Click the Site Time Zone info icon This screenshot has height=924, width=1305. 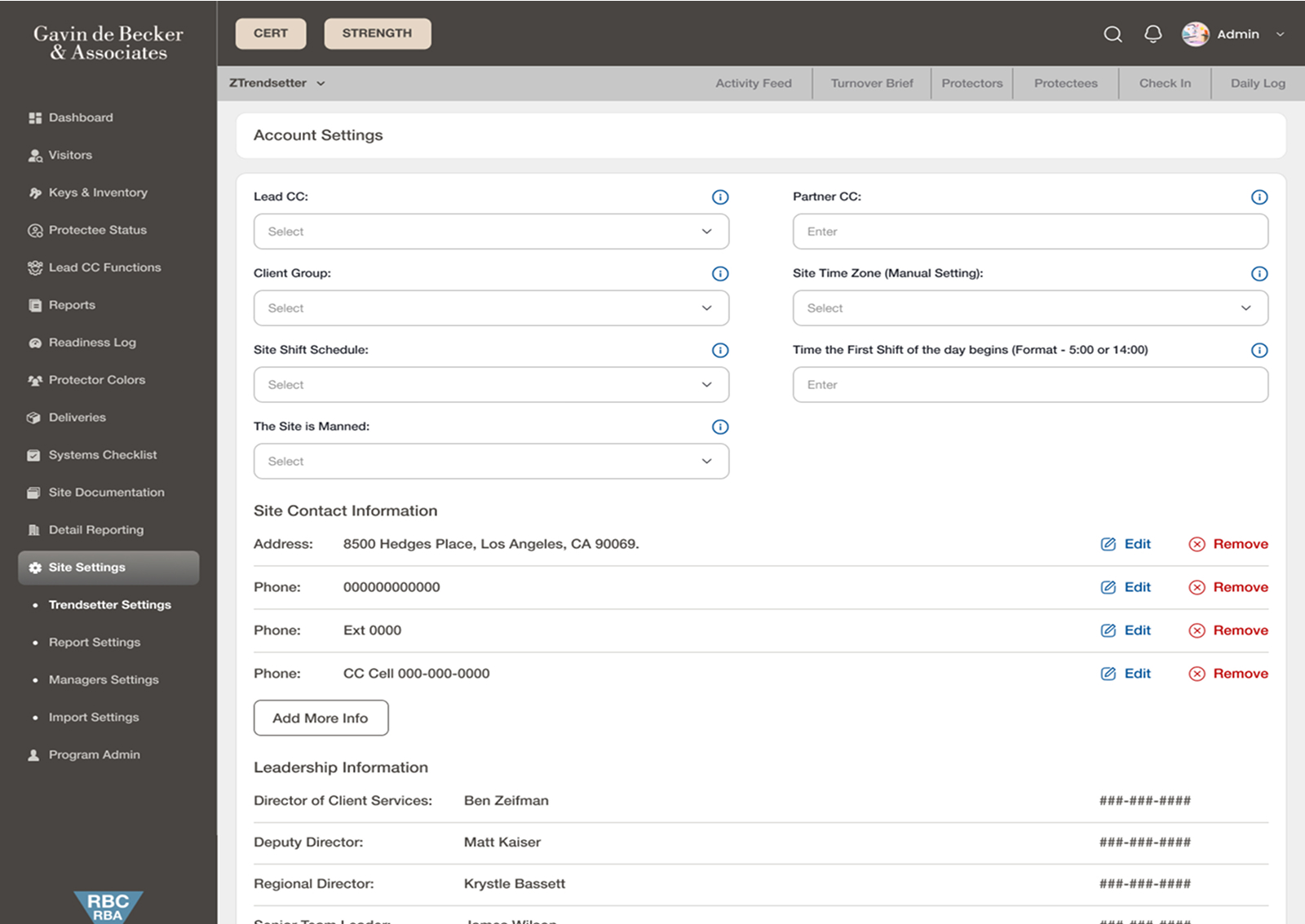1259,274
